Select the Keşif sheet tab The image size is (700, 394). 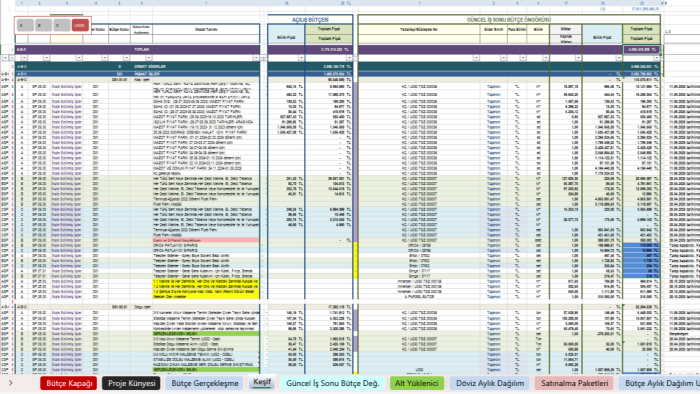click(262, 382)
